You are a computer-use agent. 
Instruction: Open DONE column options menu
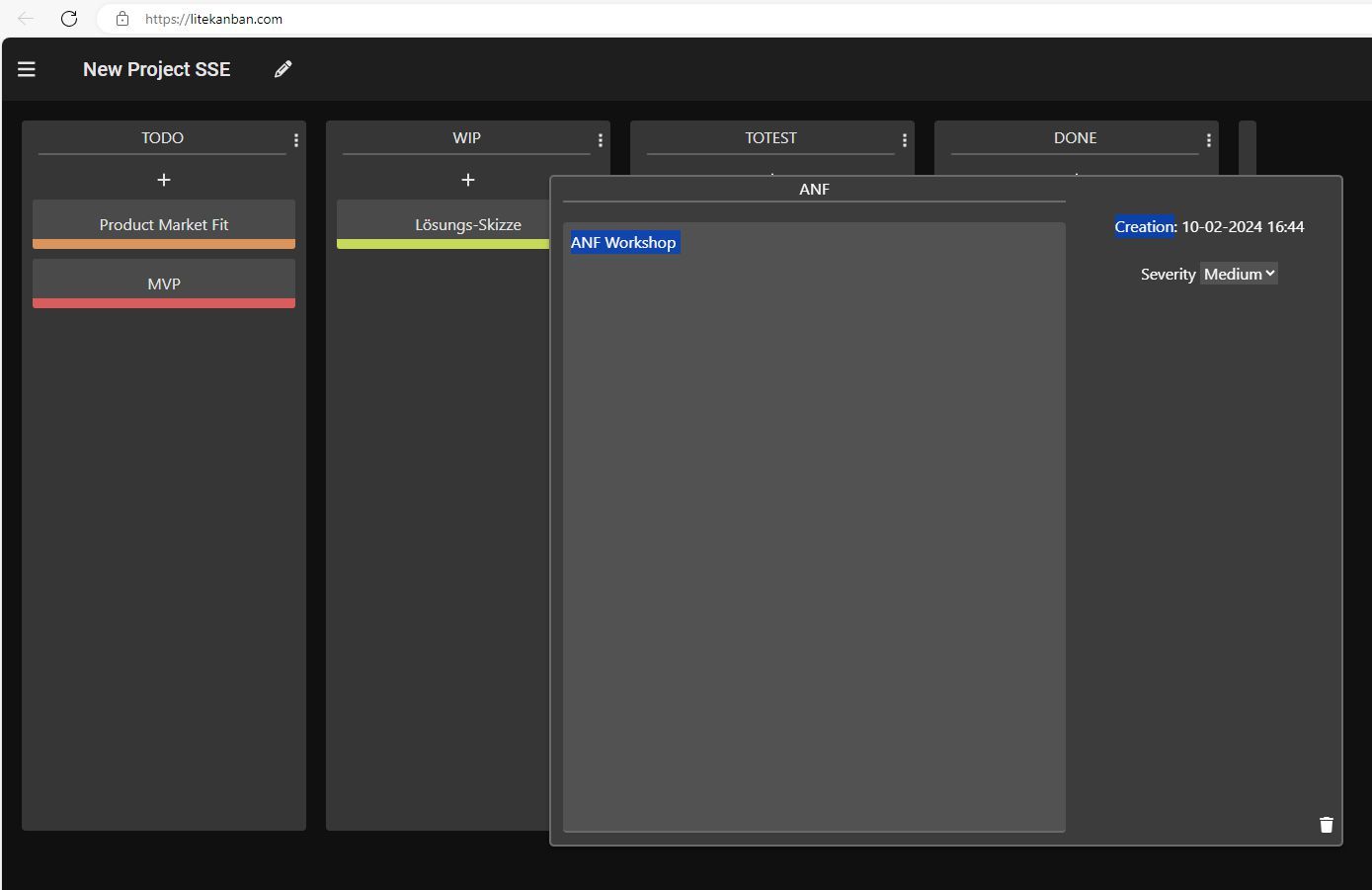tap(1209, 140)
